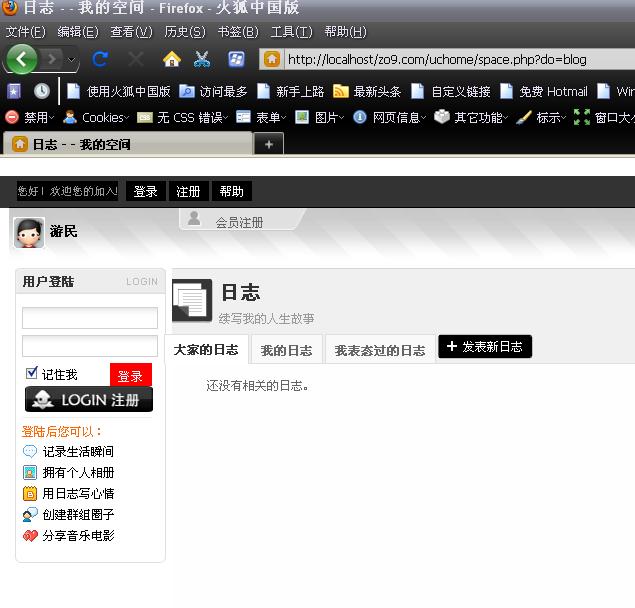Open the 最新头条 RSS feed bookmark
635x608 pixels.
pyautogui.click(x=367, y=92)
